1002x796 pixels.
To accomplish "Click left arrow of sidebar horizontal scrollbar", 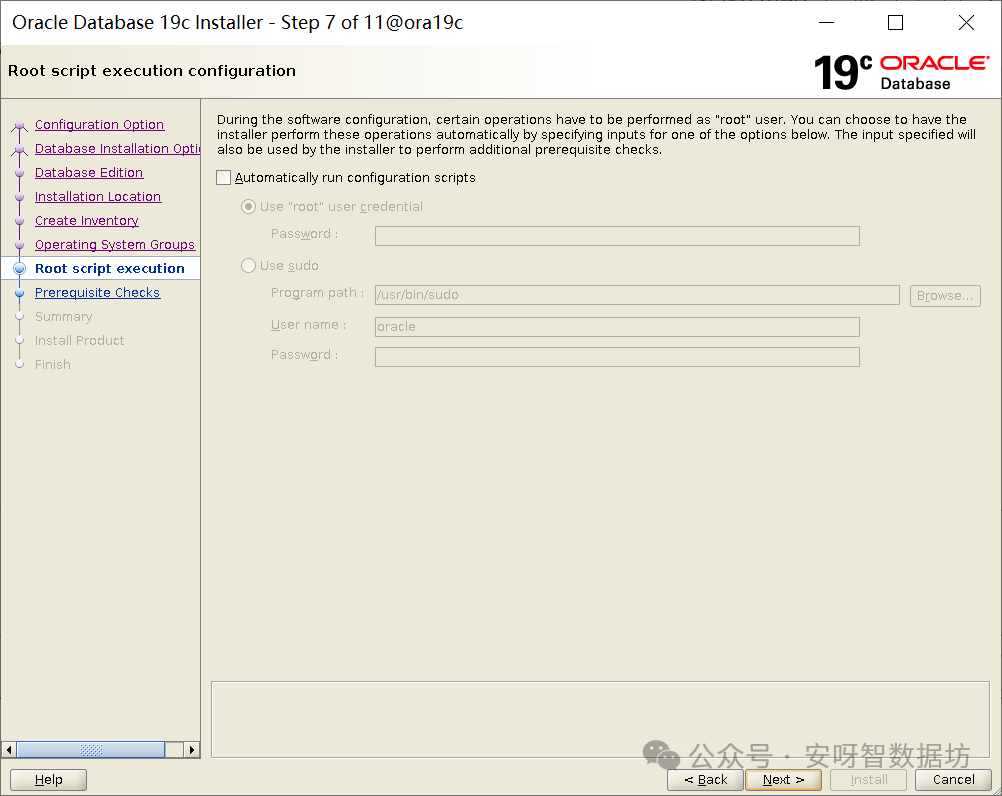I will [x=9, y=749].
